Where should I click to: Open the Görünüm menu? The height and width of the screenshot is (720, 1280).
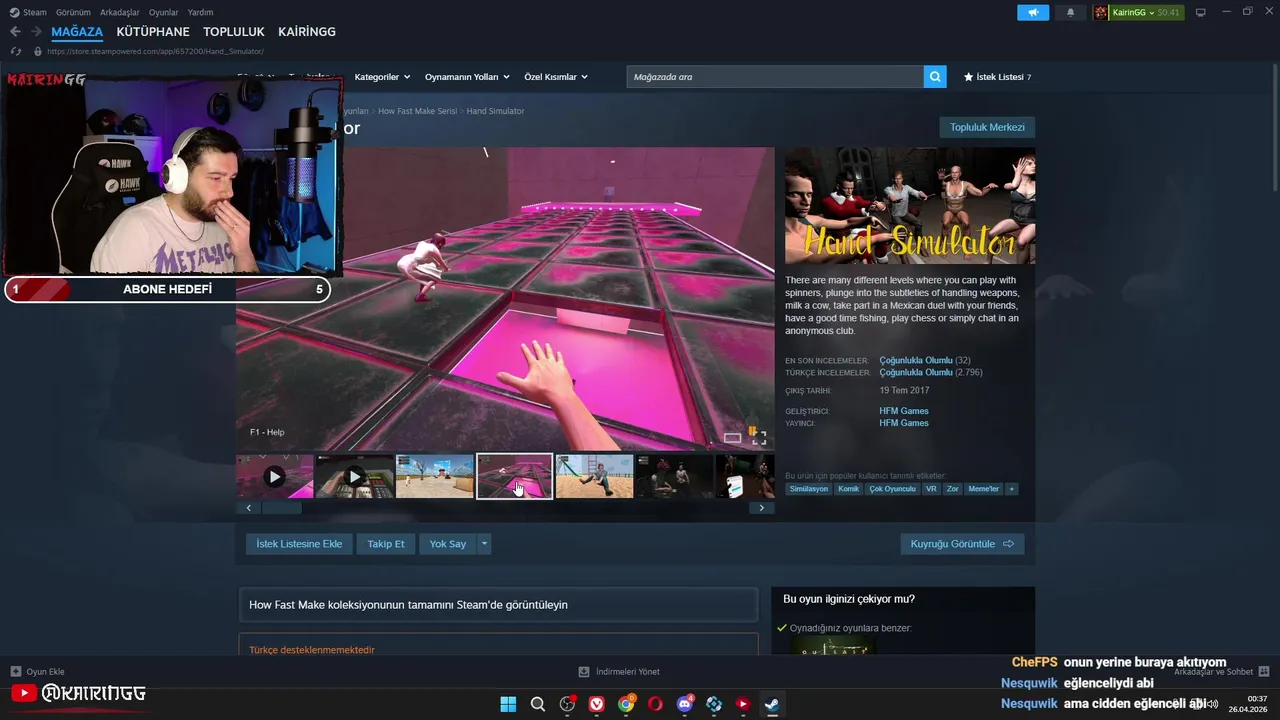click(x=73, y=12)
